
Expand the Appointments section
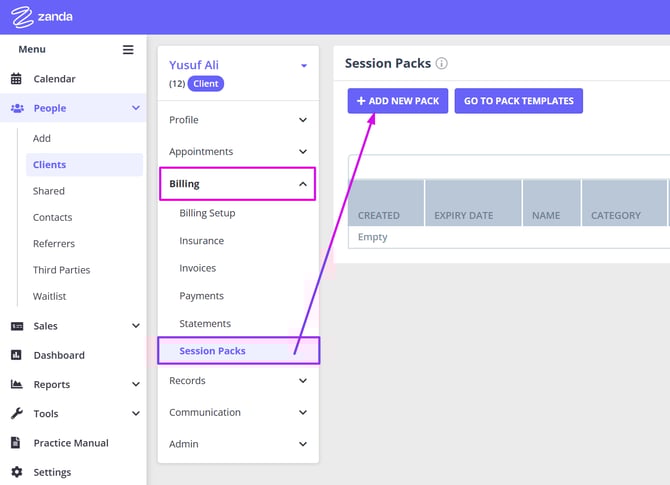[303, 152]
